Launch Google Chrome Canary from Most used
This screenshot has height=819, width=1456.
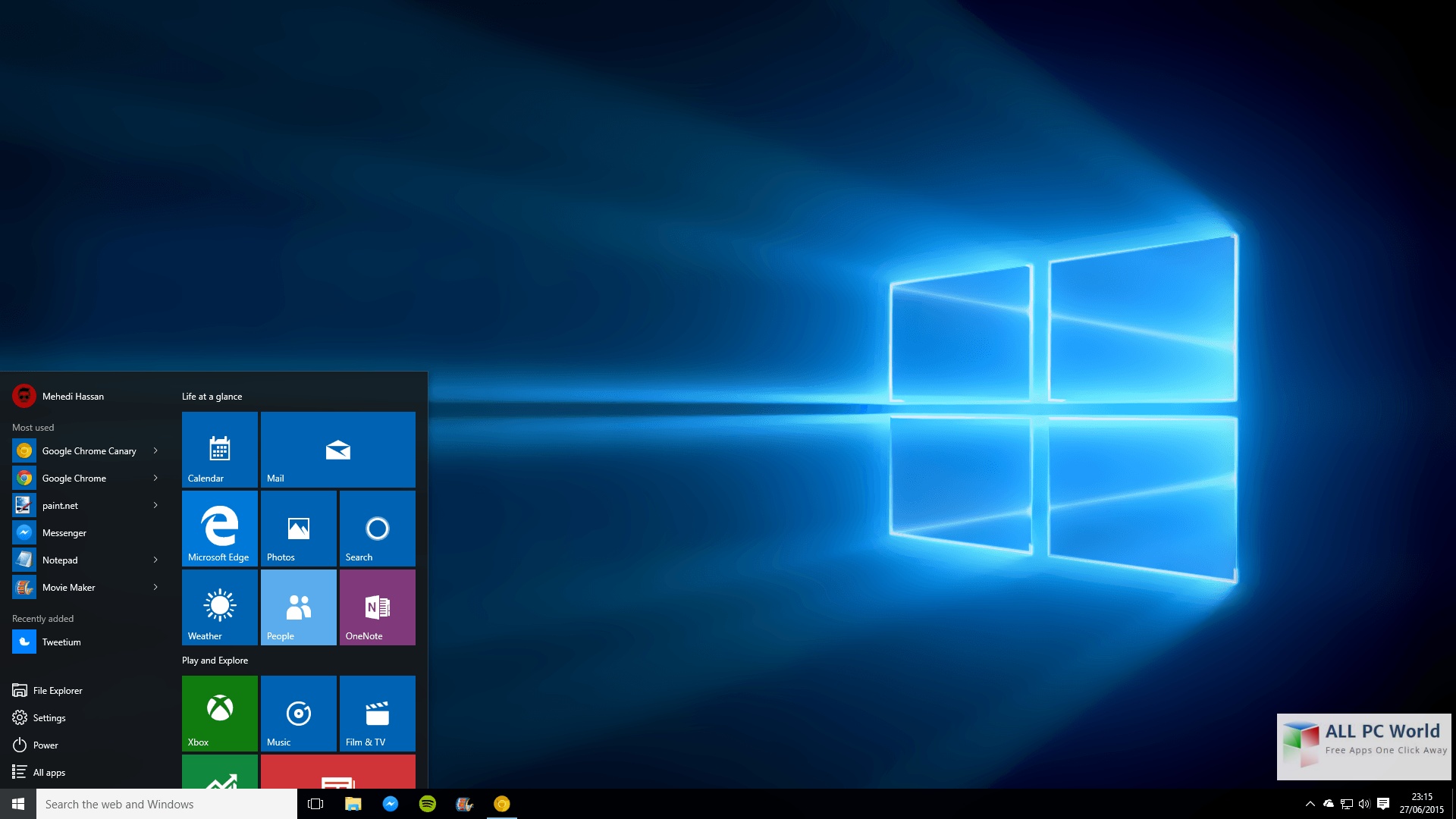click(87, 450)
